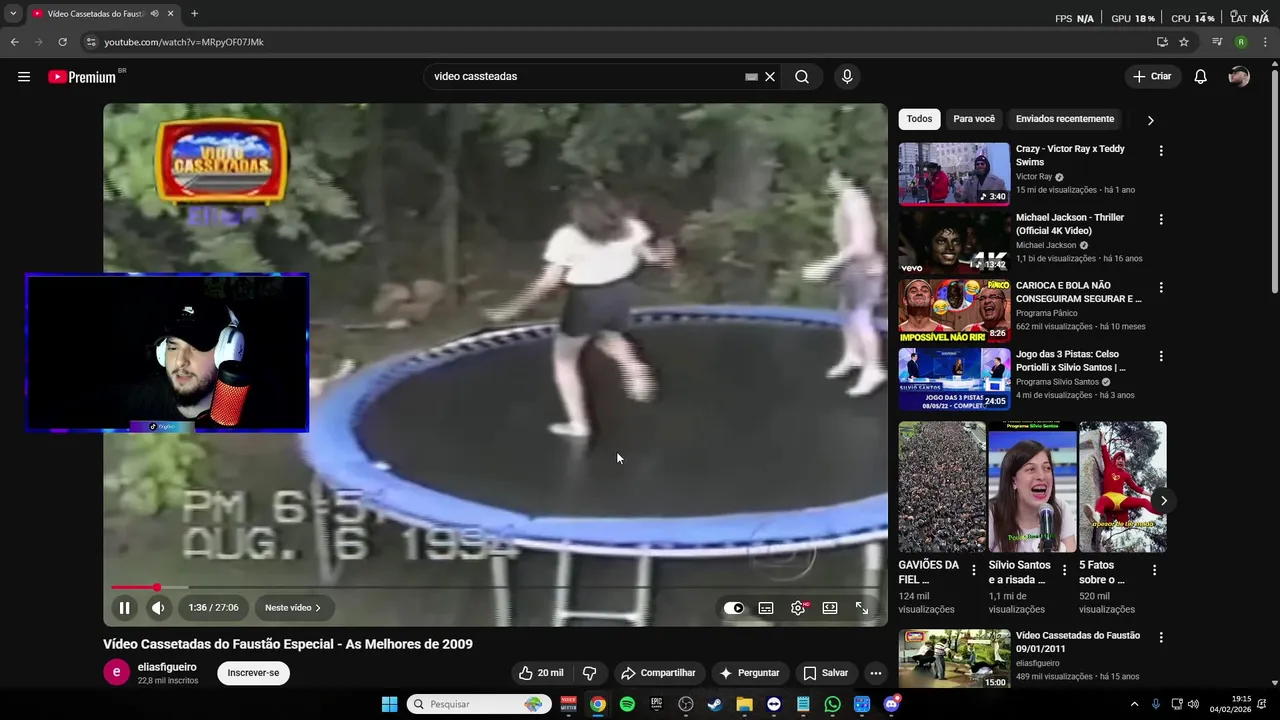Screen dimensions: 1280x720
Task: Open options for Cassetadas 09/01/2011 video
Action: click(1161, 637)
